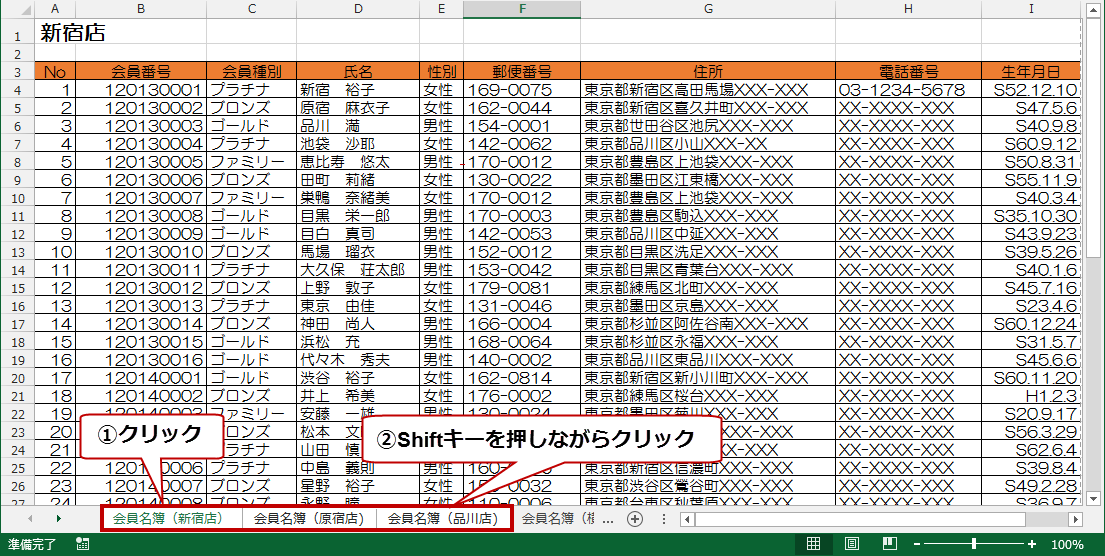Switch to Normal view in status bar
The image size is (1105, 556).
coord(814,544)
